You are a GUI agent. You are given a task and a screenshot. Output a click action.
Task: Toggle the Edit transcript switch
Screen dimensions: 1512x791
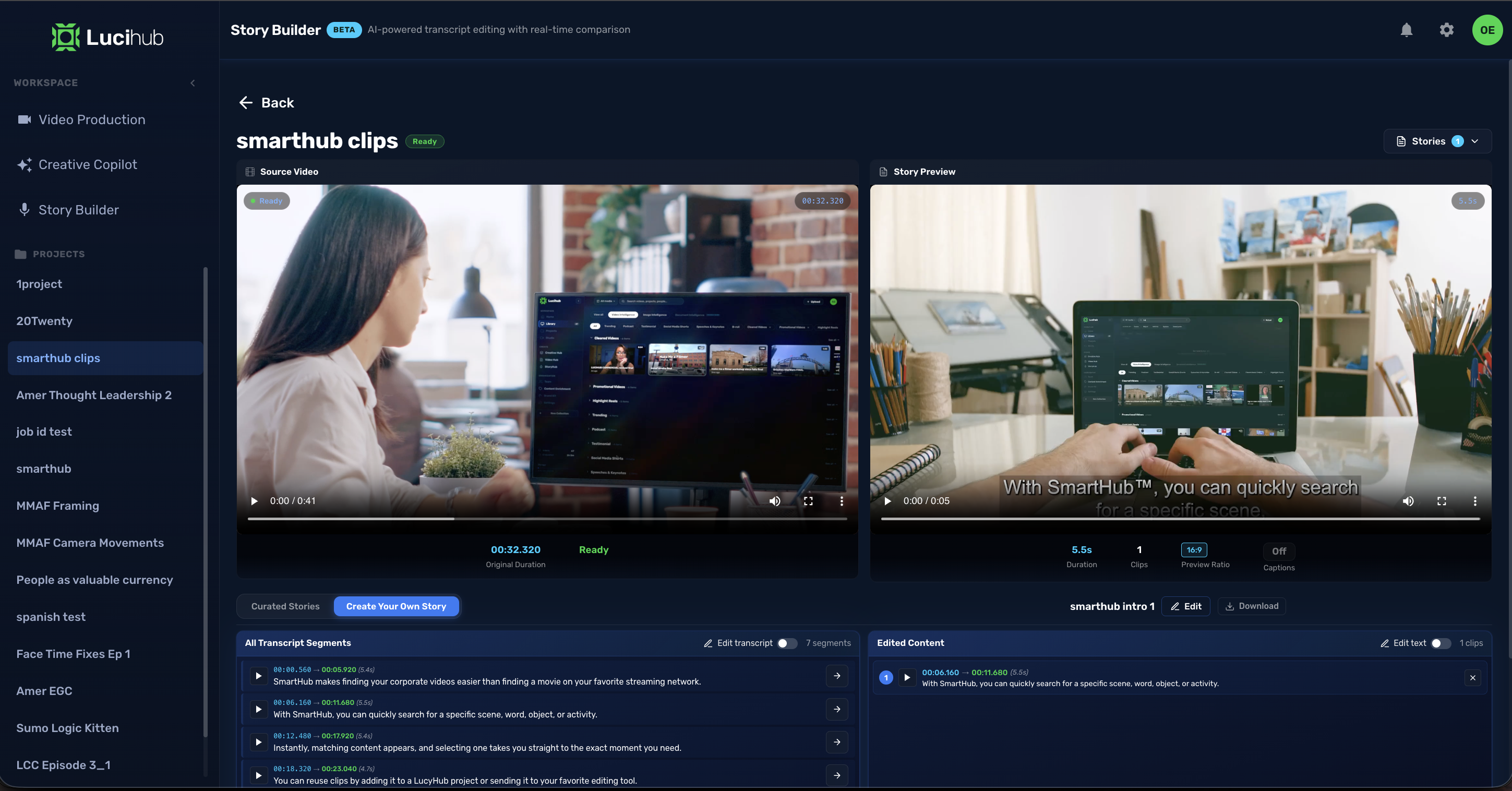pos(787,643)
